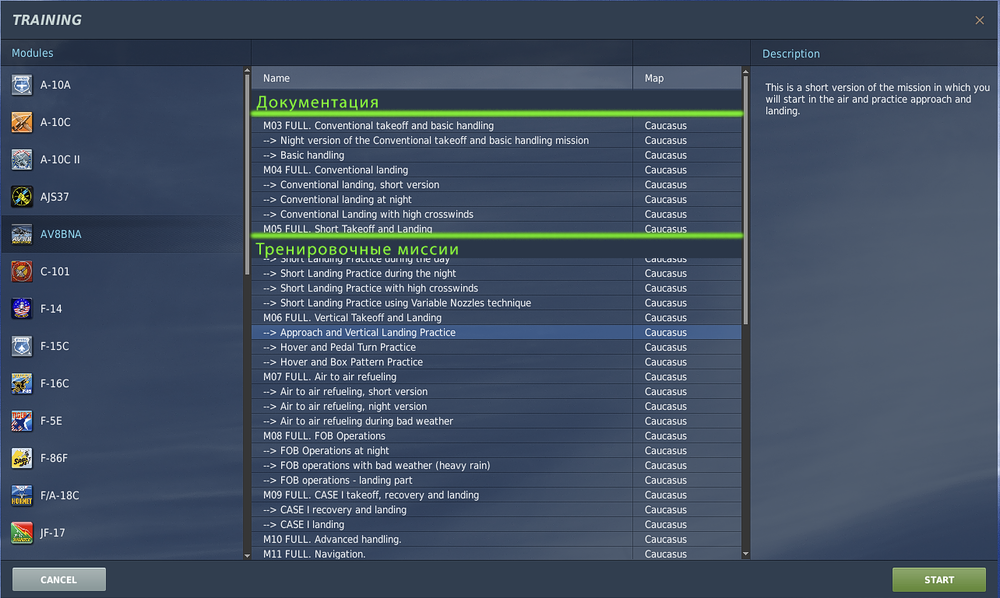Select Short Landing Practice with high crosswinds
The width and height of the screenshot is (1000, 598).
pos(496,288)
